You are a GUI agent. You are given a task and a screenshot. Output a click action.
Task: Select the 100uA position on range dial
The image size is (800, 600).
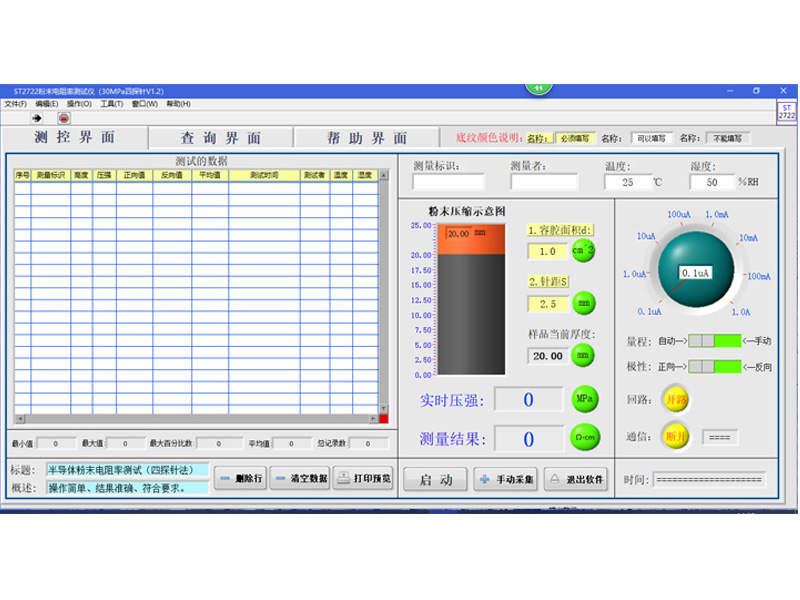click(x=679, y=215)
